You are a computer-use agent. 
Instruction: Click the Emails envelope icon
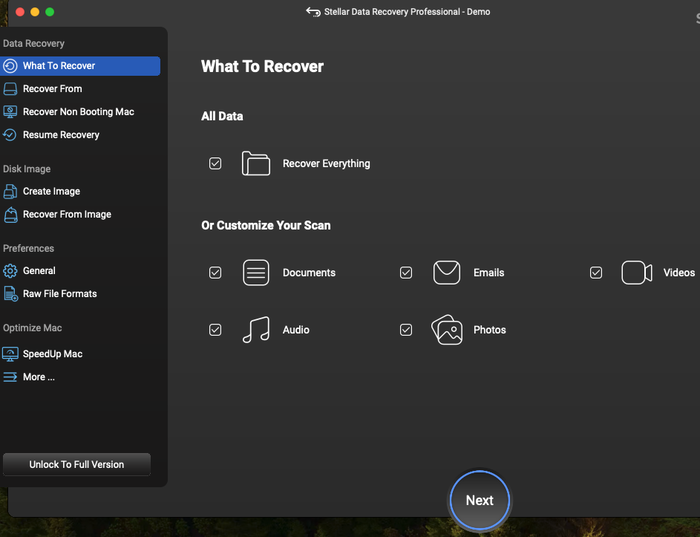[x=446, y=273]
